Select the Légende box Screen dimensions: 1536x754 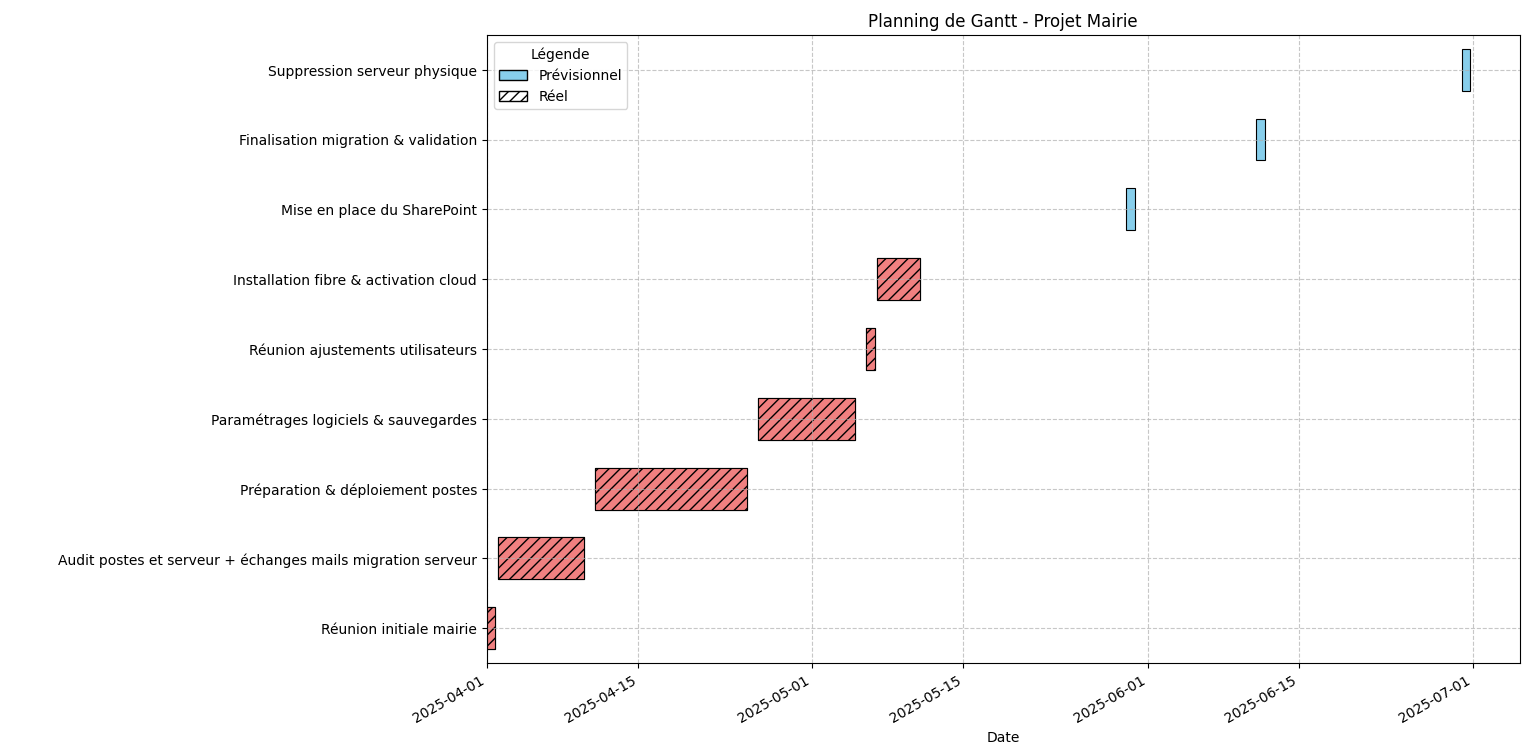(561, 73)
